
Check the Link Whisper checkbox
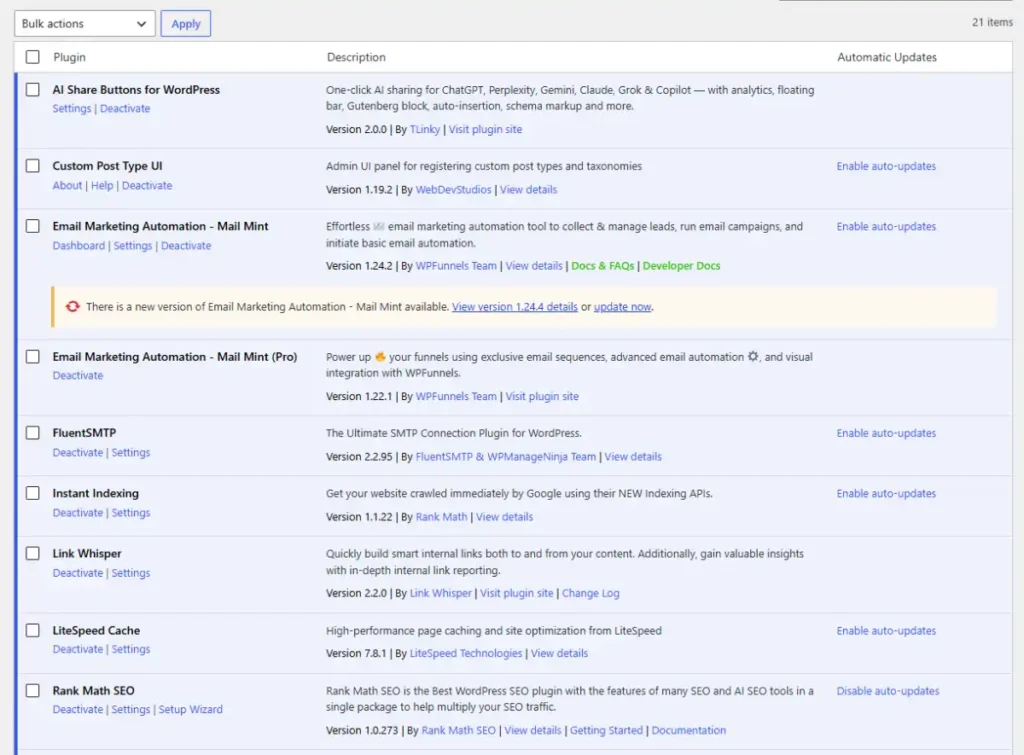tap(33, 553)
